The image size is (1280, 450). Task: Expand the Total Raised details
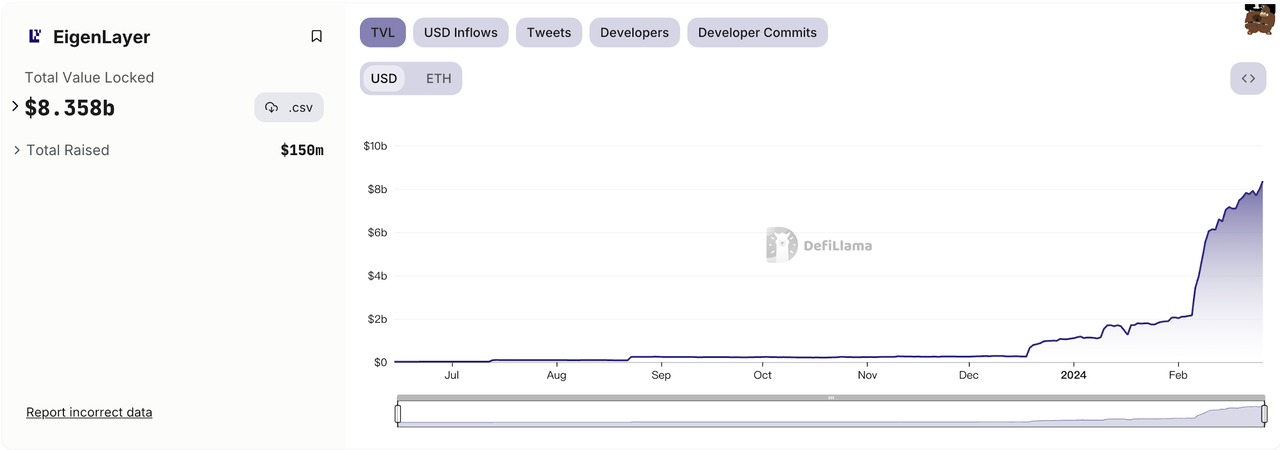[17, 150]
